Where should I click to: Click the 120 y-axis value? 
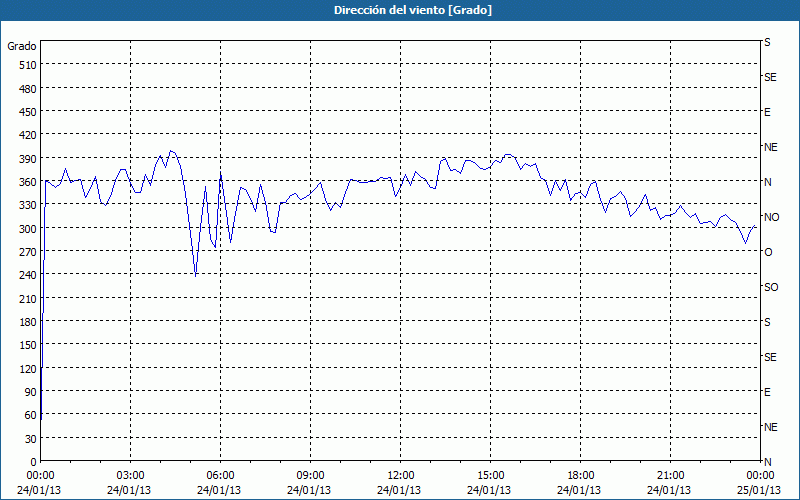28,368
